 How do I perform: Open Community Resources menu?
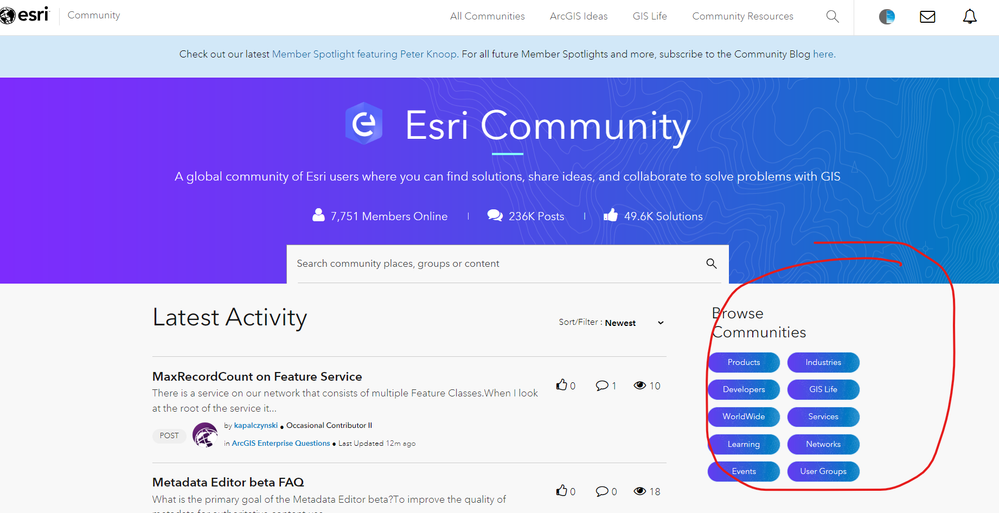pos(743,17)
